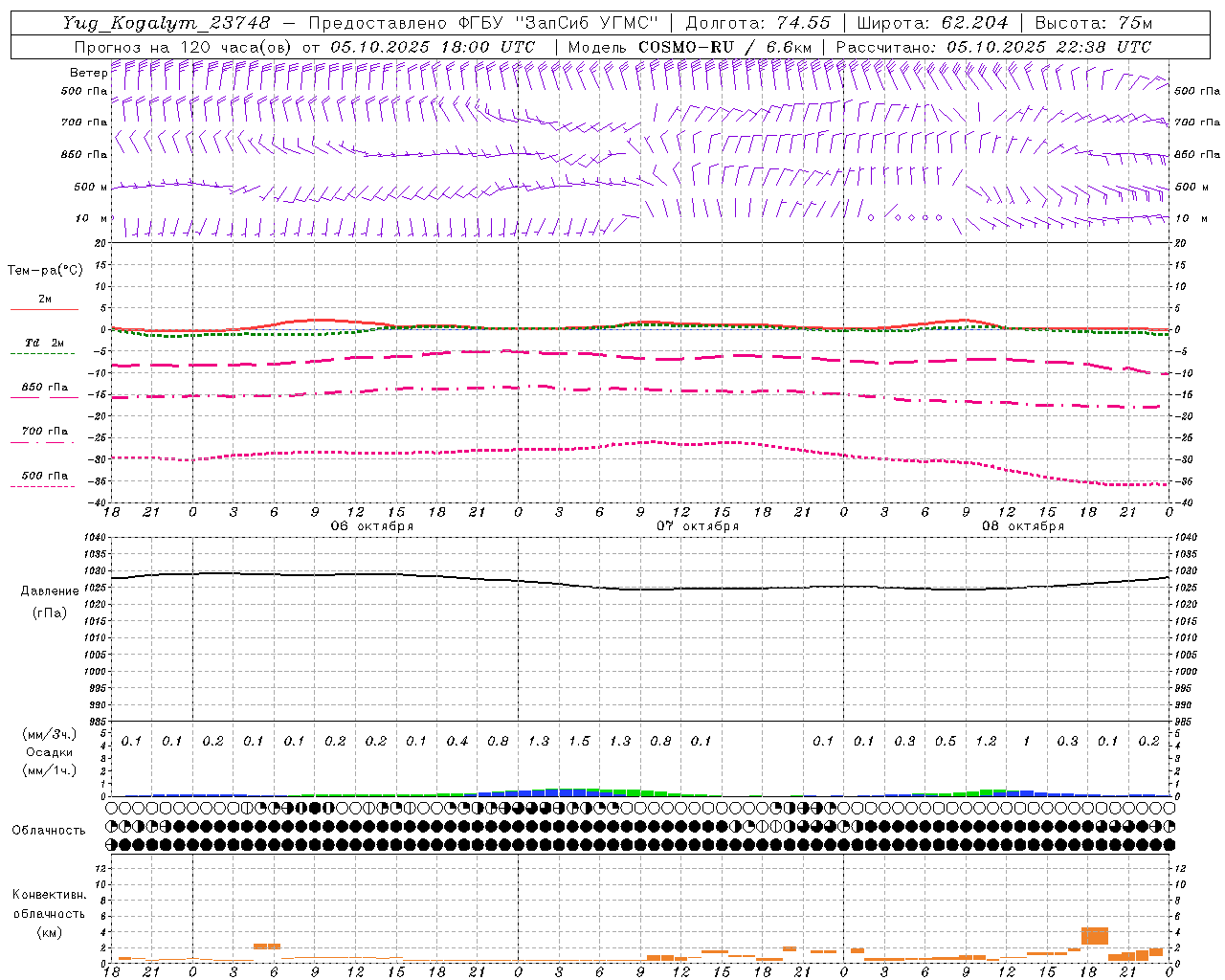Screen dimensions: 1225x980
Task: Click the (мм/1ч.) precipitation unit label
Action: click(x=49, y=770)
